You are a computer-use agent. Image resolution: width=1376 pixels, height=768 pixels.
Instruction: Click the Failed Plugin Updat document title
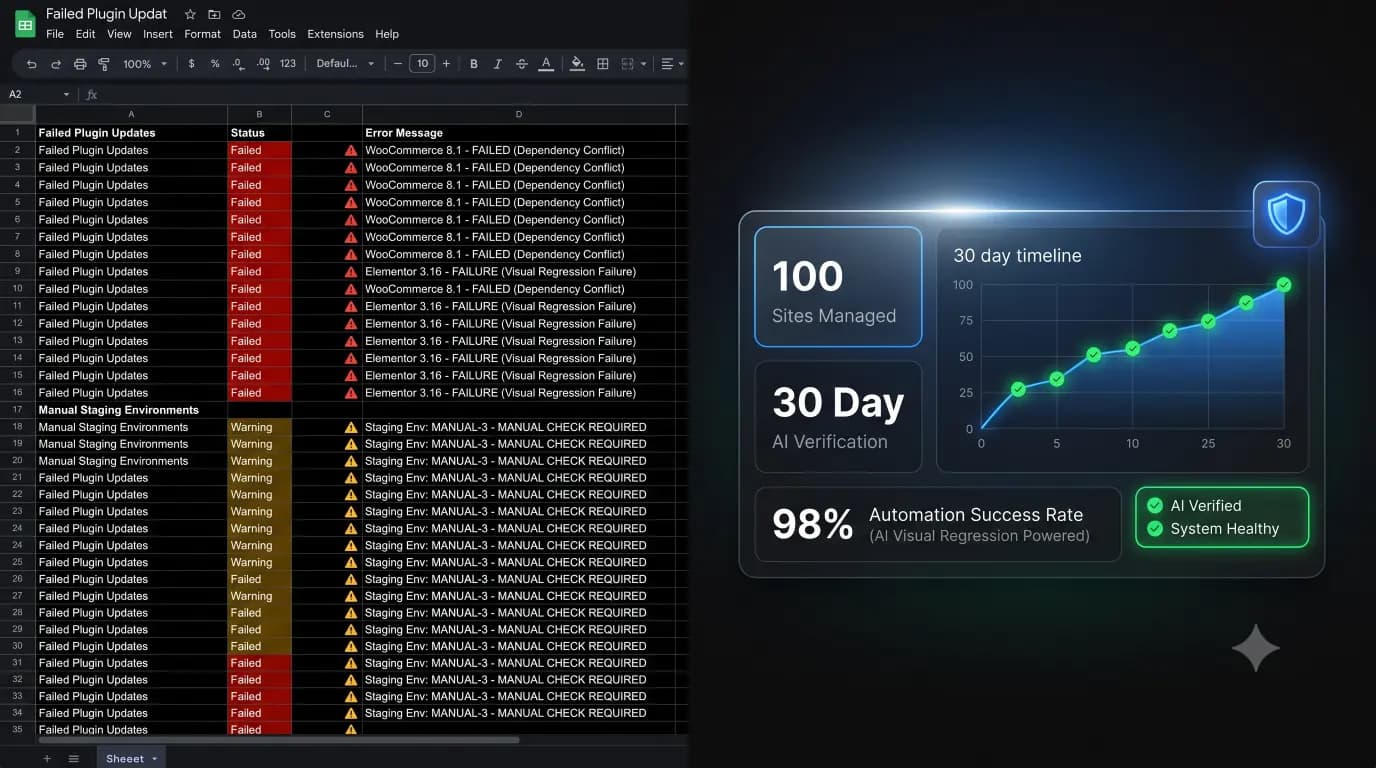point(107,14)
